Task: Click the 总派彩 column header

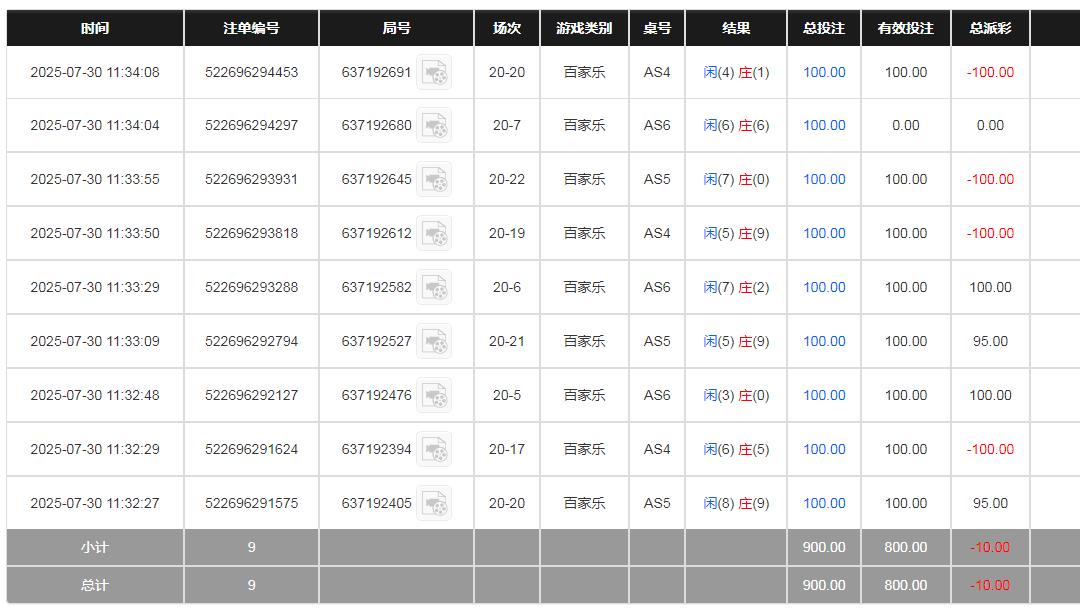Action: tap(990, 29)
